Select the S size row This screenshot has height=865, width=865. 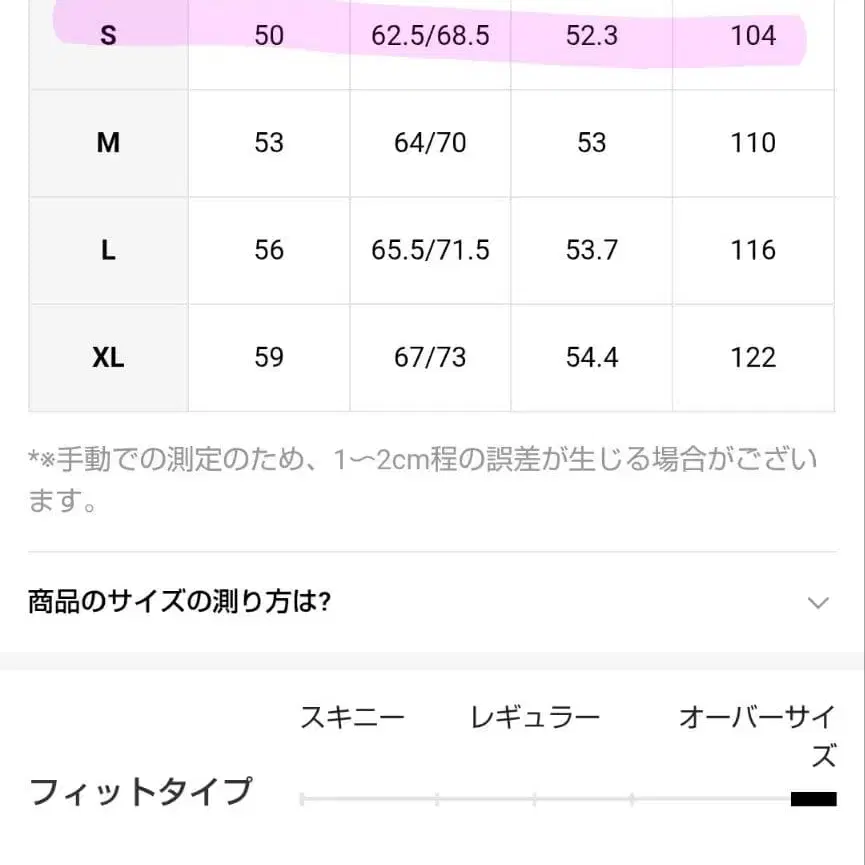coord(107,33)
